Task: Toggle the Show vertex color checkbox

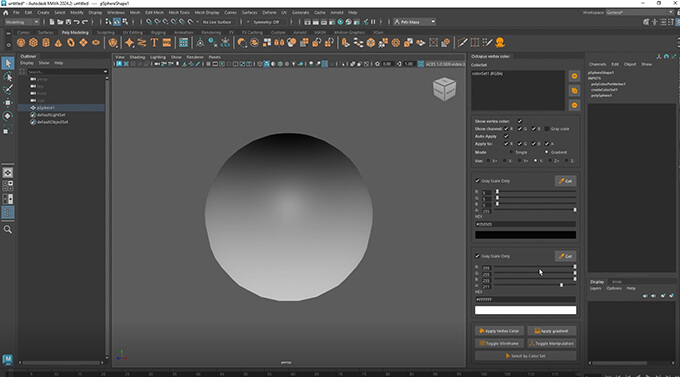Action: (x=520, y=121)
